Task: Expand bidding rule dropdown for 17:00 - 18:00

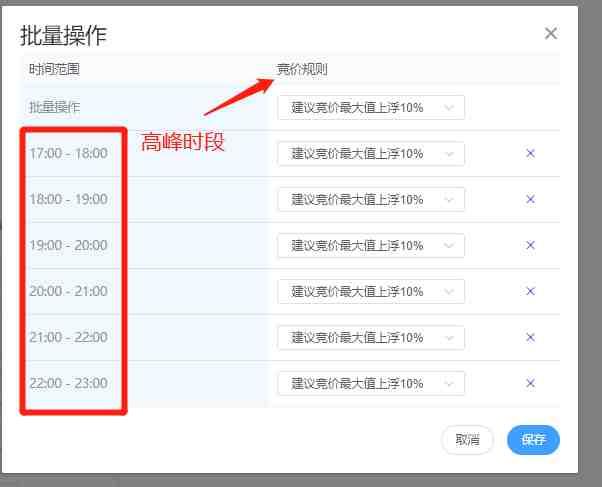Action: pyautogui.click(x=370, y=153)
